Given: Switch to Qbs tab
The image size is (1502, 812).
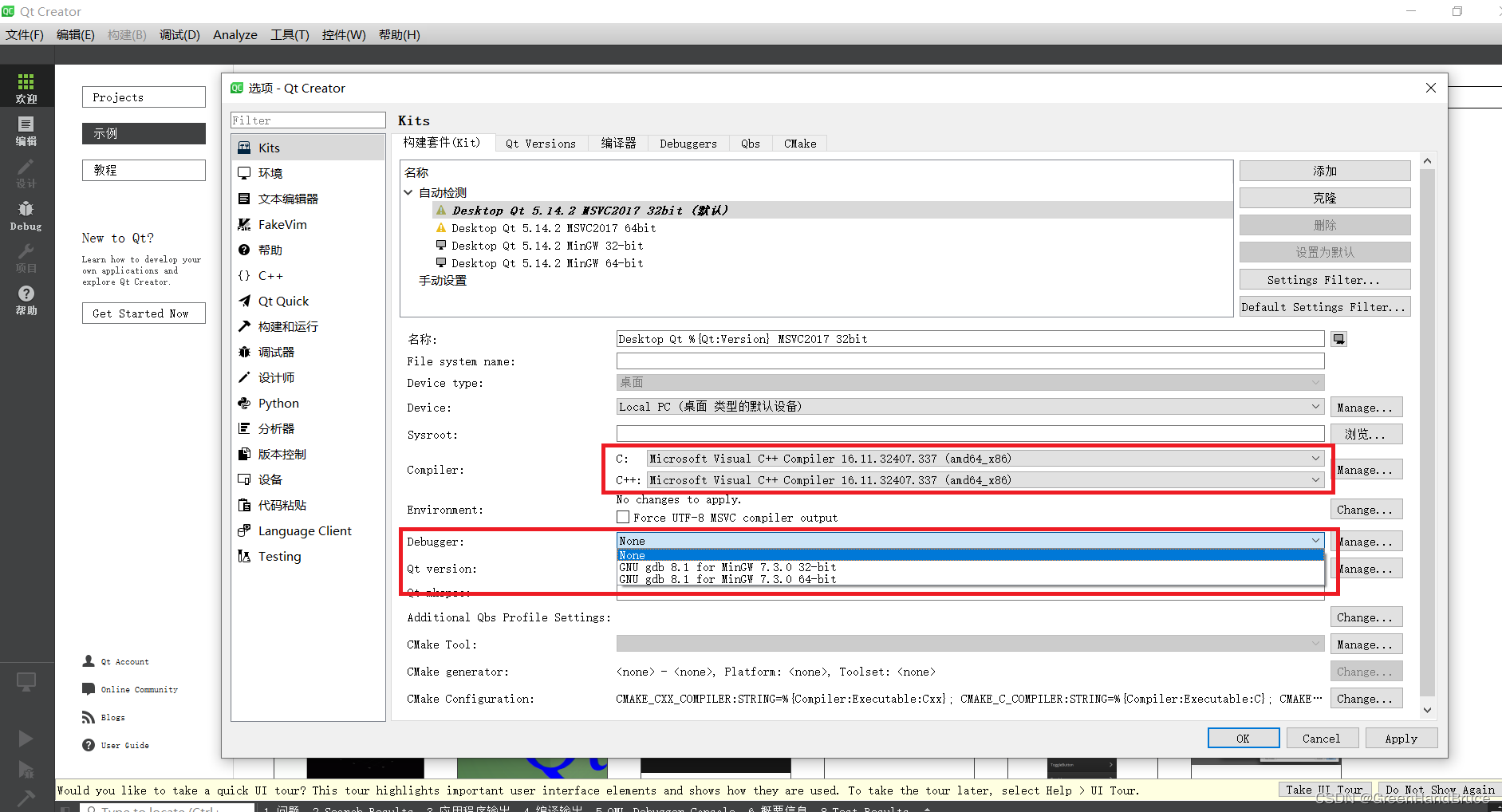Looking at the screenshot, I should [751, 144].
